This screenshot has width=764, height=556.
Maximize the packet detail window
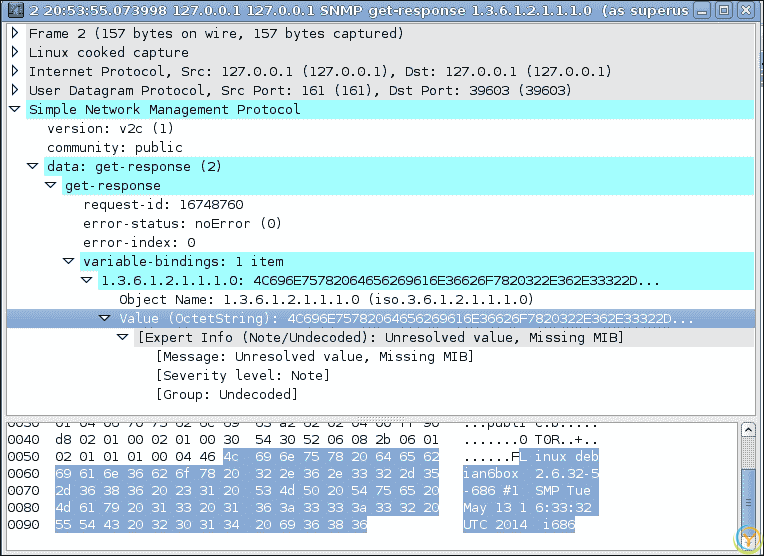725,10
